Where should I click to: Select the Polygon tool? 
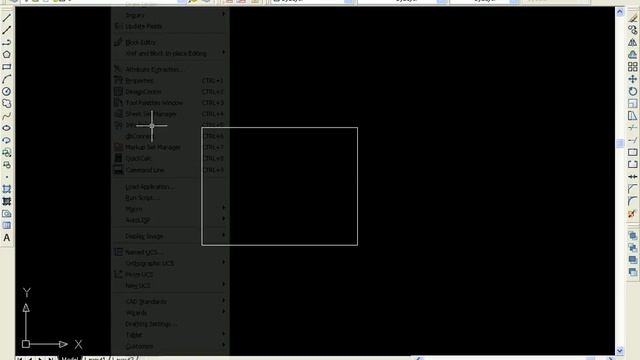tap(7, 55)
